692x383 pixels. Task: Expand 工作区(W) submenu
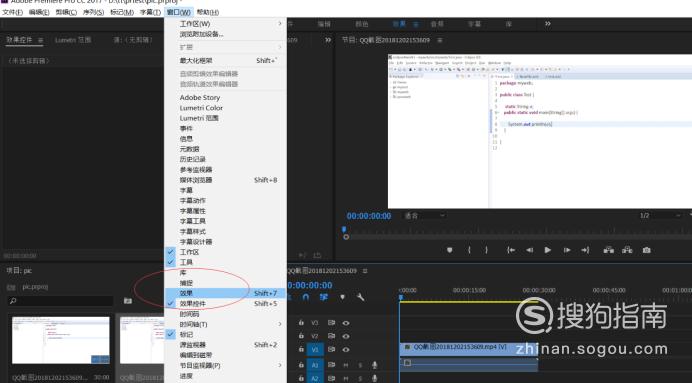[225, 23]
